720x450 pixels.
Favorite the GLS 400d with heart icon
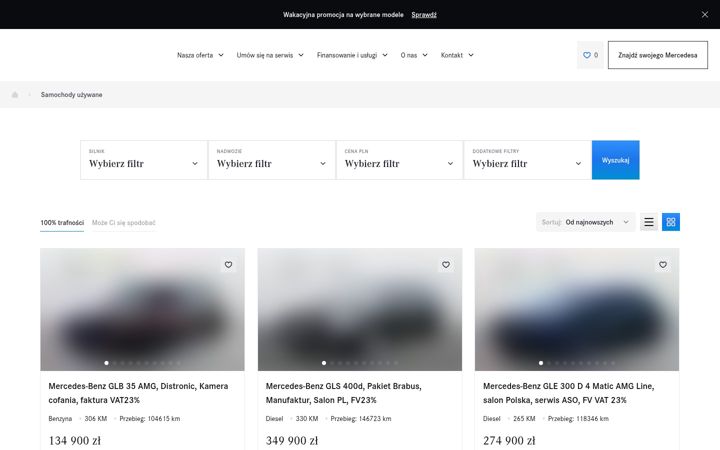click(x=445, y=264)
